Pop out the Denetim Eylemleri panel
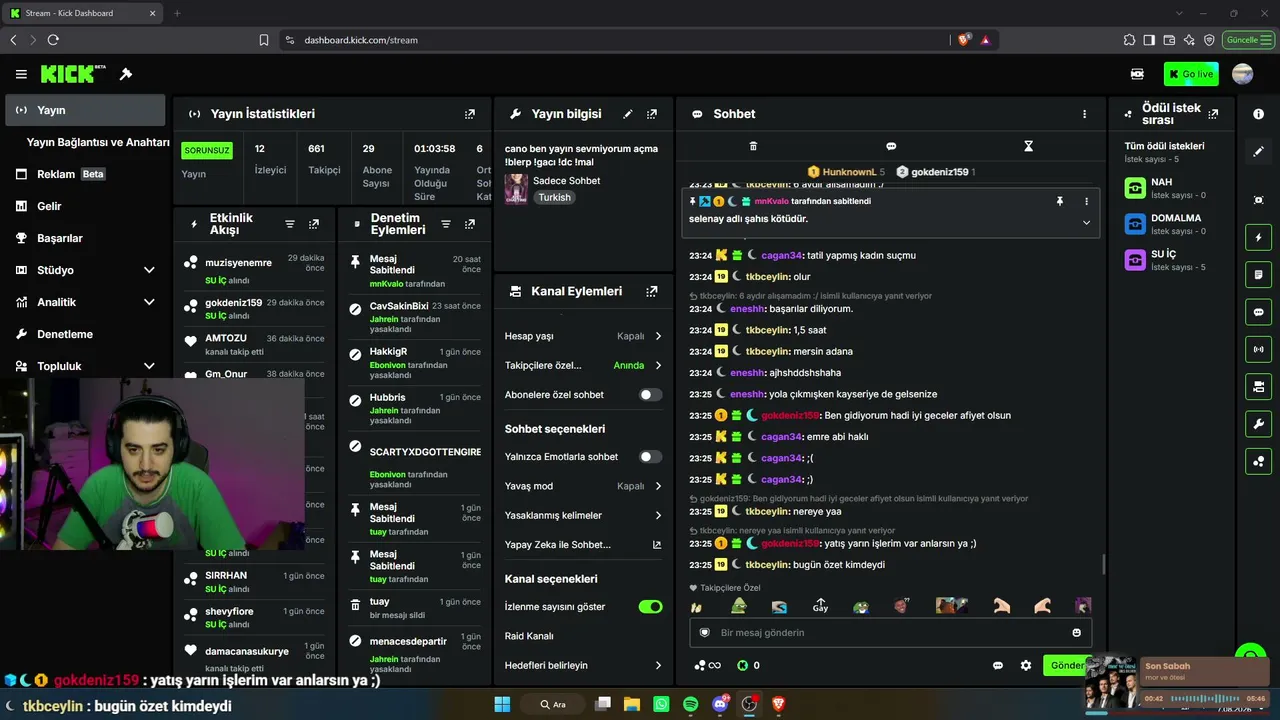The image size is (1280, 720). [x=470, y=224]
